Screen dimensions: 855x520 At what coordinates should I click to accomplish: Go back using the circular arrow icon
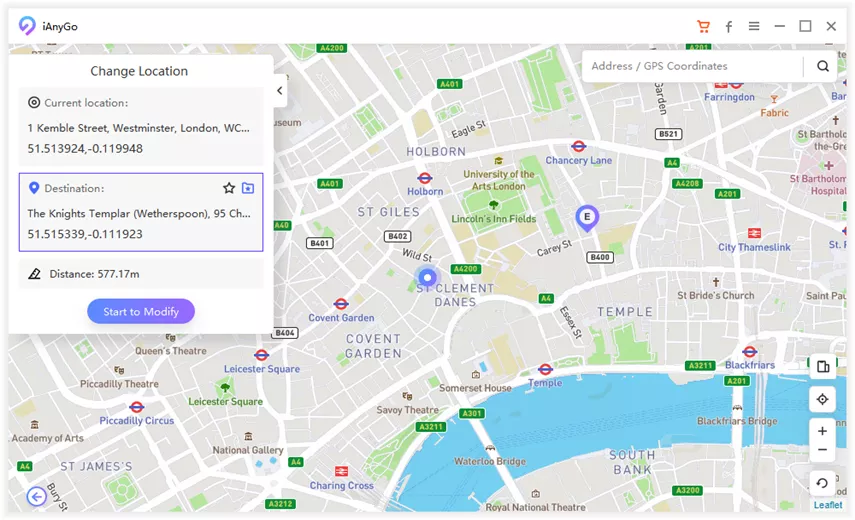click(x=37, y=497)
